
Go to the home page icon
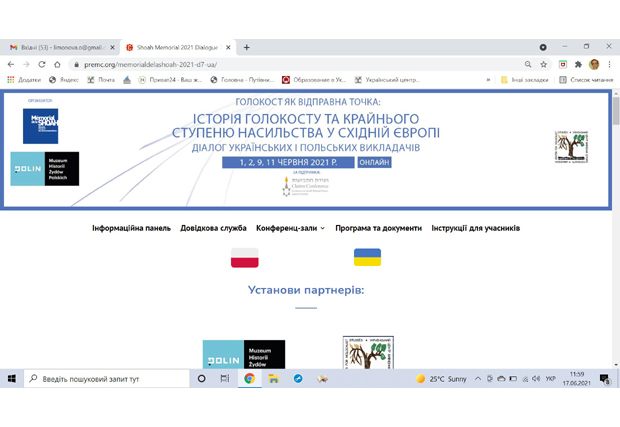58,64
